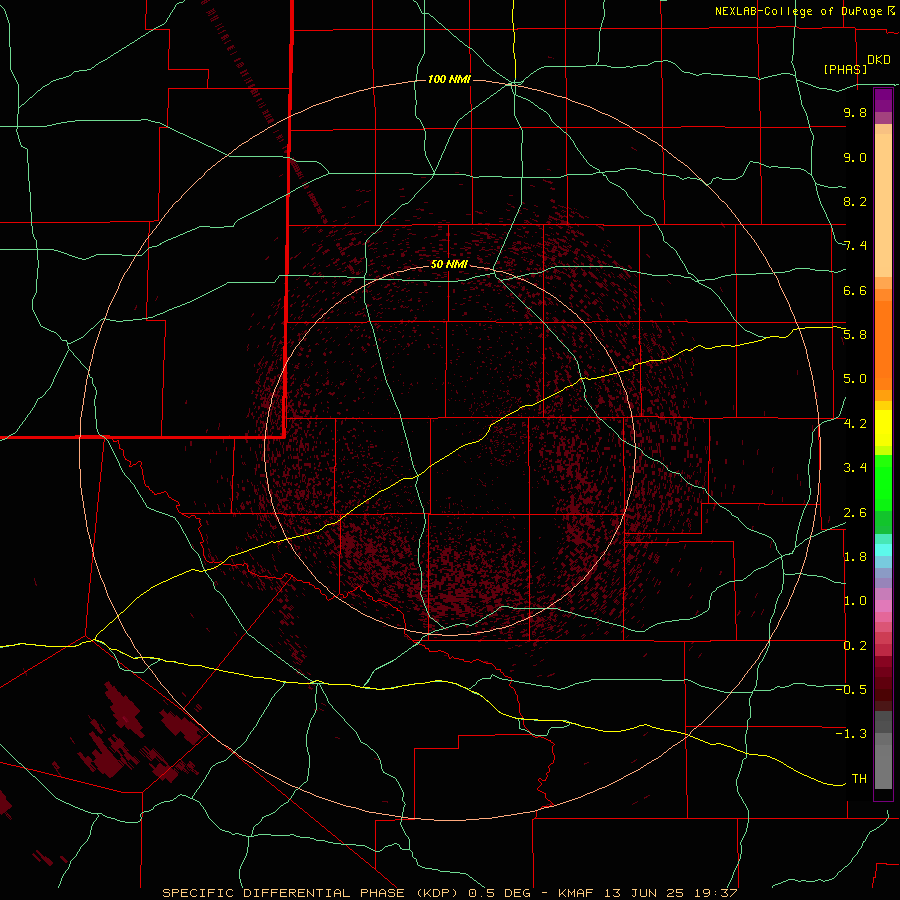Click the KDP product caption at bottom
This screenshot has width=900, height=900.
[x=449, y=893]
